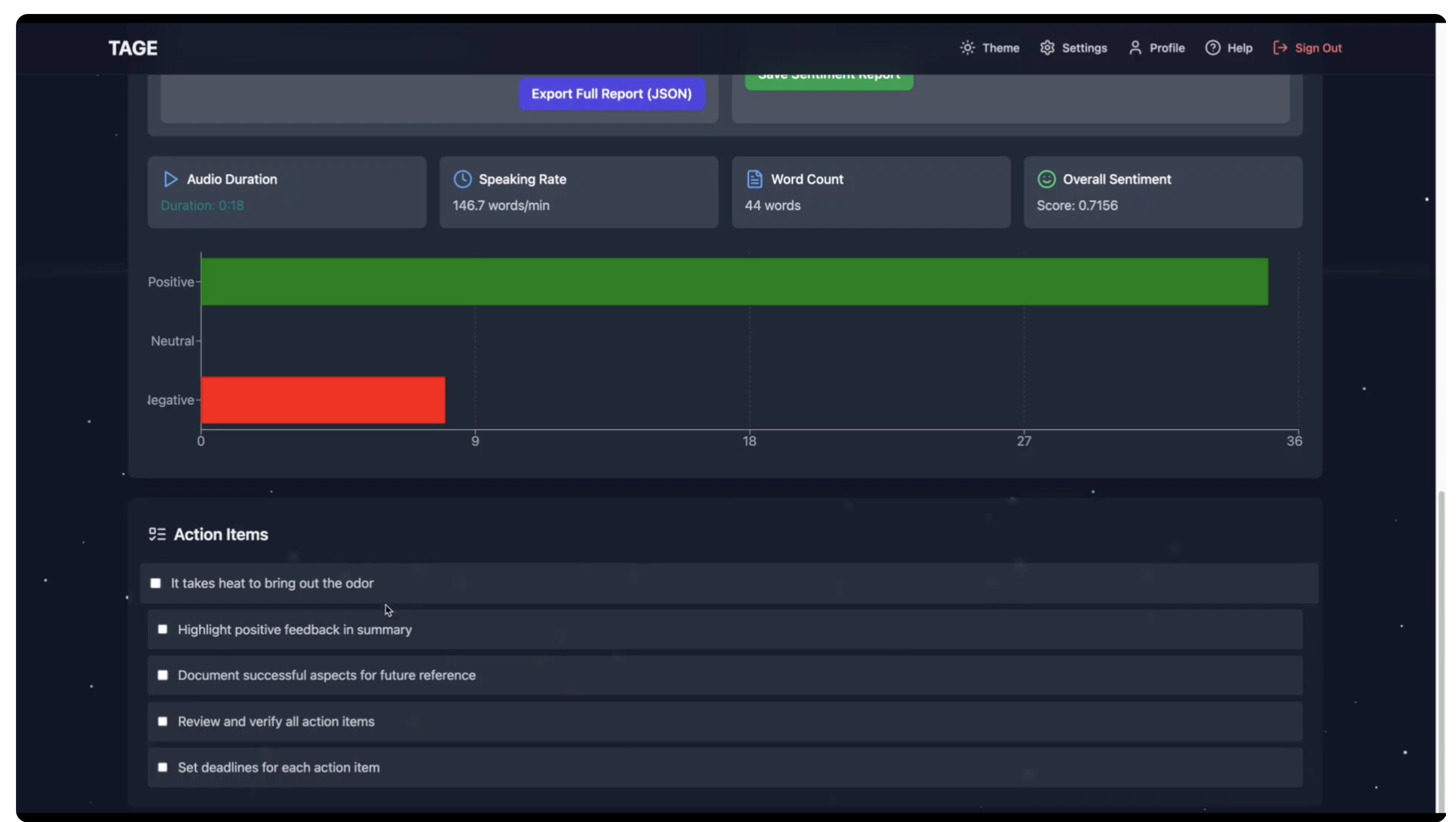Click the Action Items checklist icon
Screen dimensions: 1456x822
[157, 534]
